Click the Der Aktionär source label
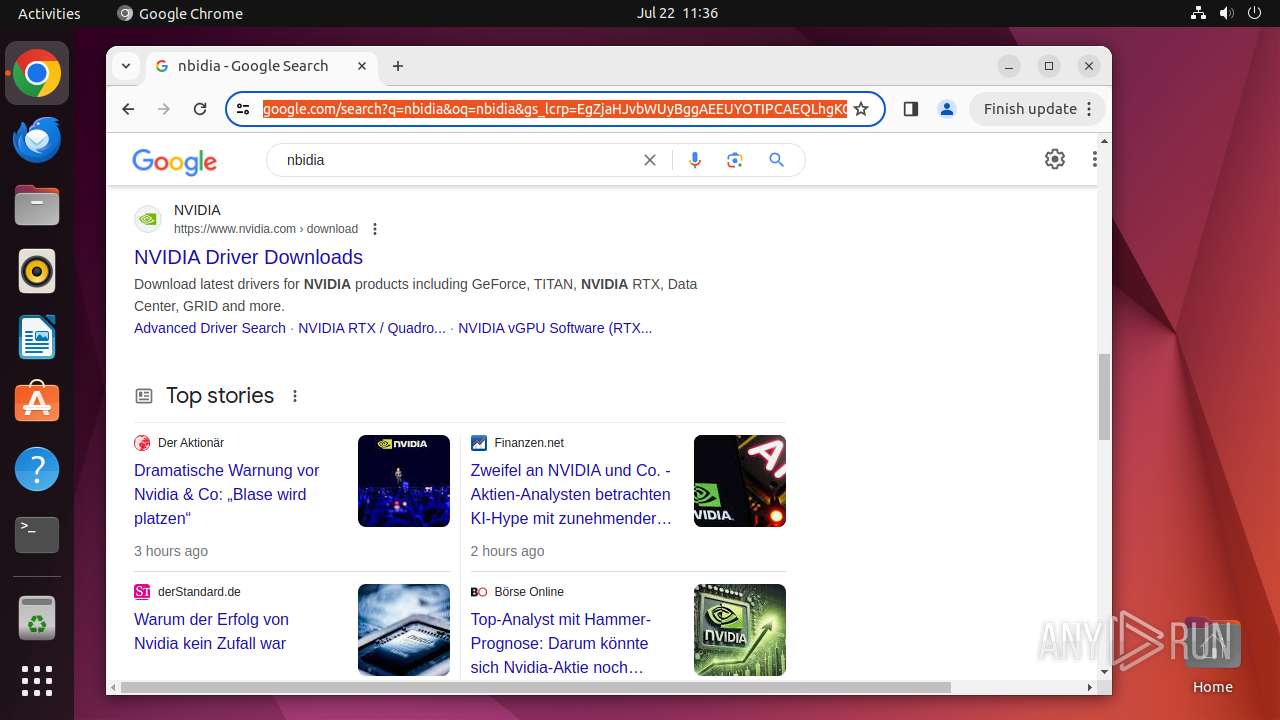Screen dimensions: 1280x720 tap(191, 443)
